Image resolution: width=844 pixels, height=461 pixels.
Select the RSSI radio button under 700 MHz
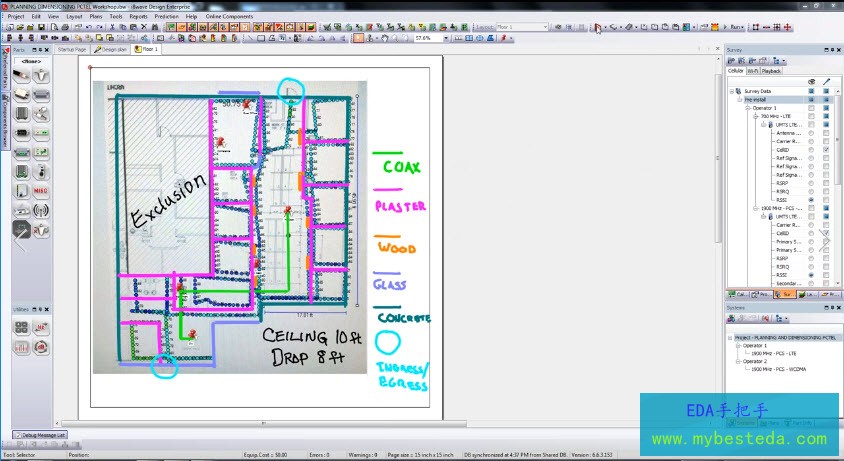[x=810, y=200]
